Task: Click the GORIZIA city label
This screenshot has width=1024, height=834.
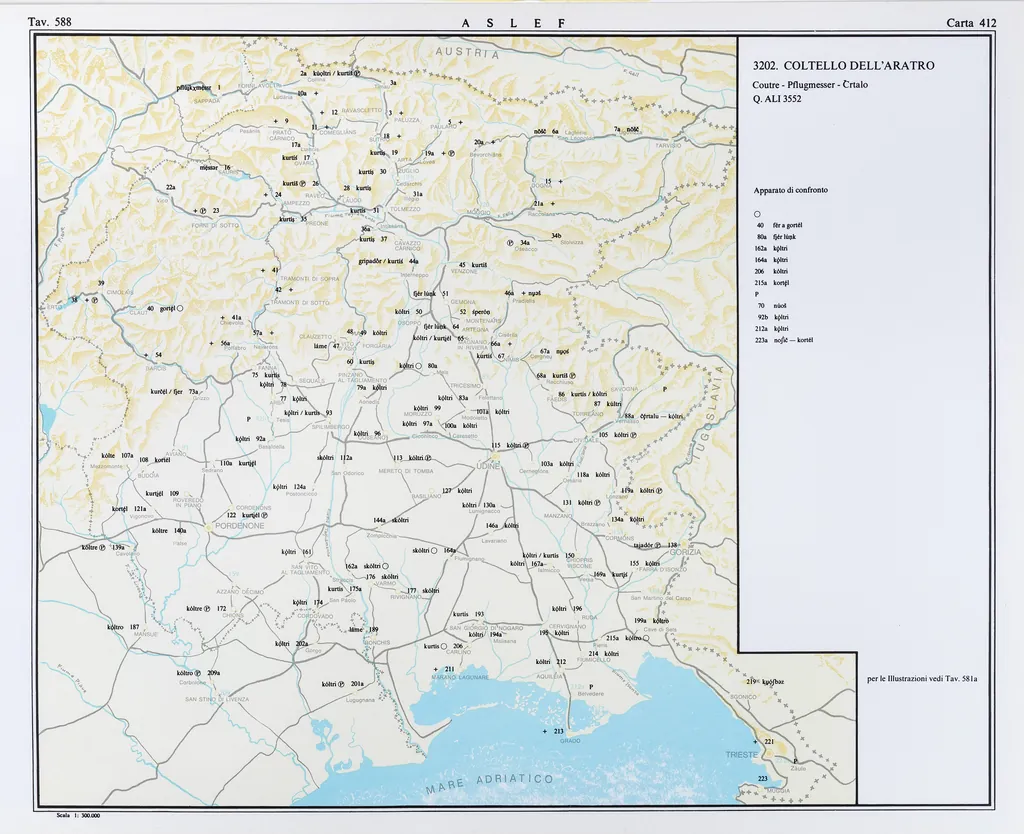Action: pos(685,552)
